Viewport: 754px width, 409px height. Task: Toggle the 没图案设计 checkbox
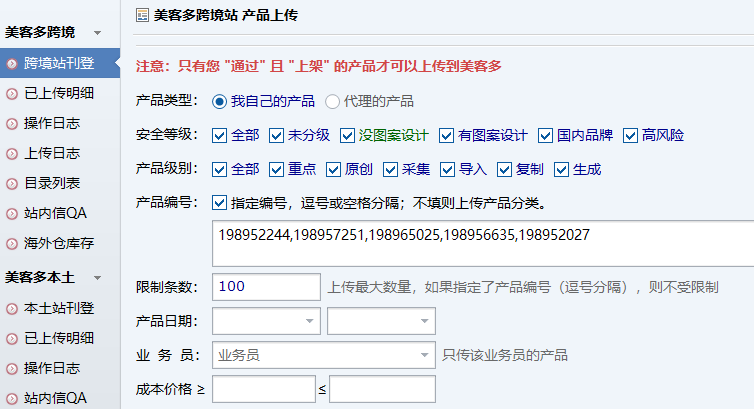347,136
